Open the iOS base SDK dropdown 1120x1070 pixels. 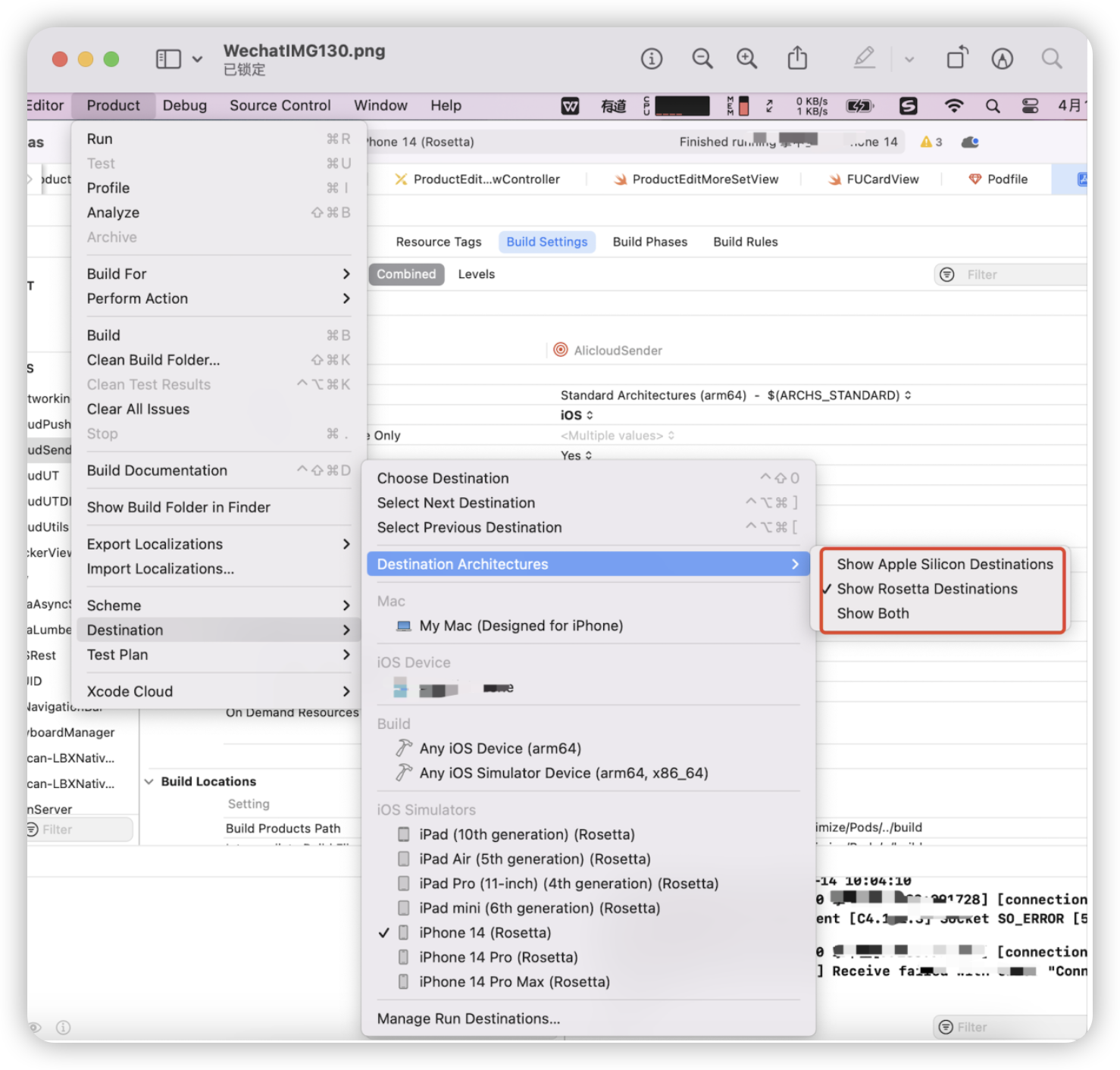point(577,415)
